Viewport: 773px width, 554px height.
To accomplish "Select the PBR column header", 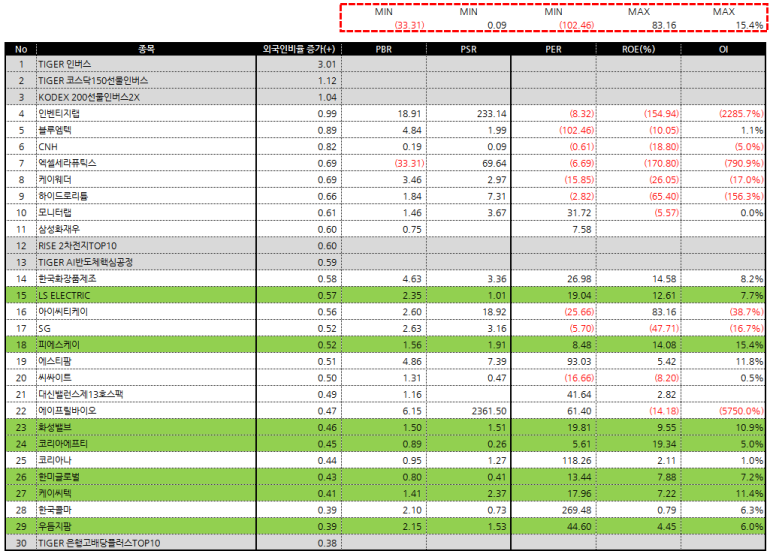I will click(384, 49).
